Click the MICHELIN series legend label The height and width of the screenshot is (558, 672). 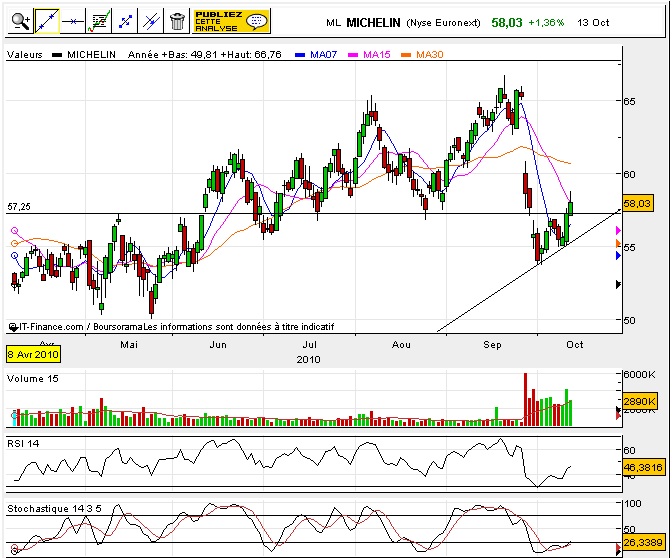tap(91, 54)
